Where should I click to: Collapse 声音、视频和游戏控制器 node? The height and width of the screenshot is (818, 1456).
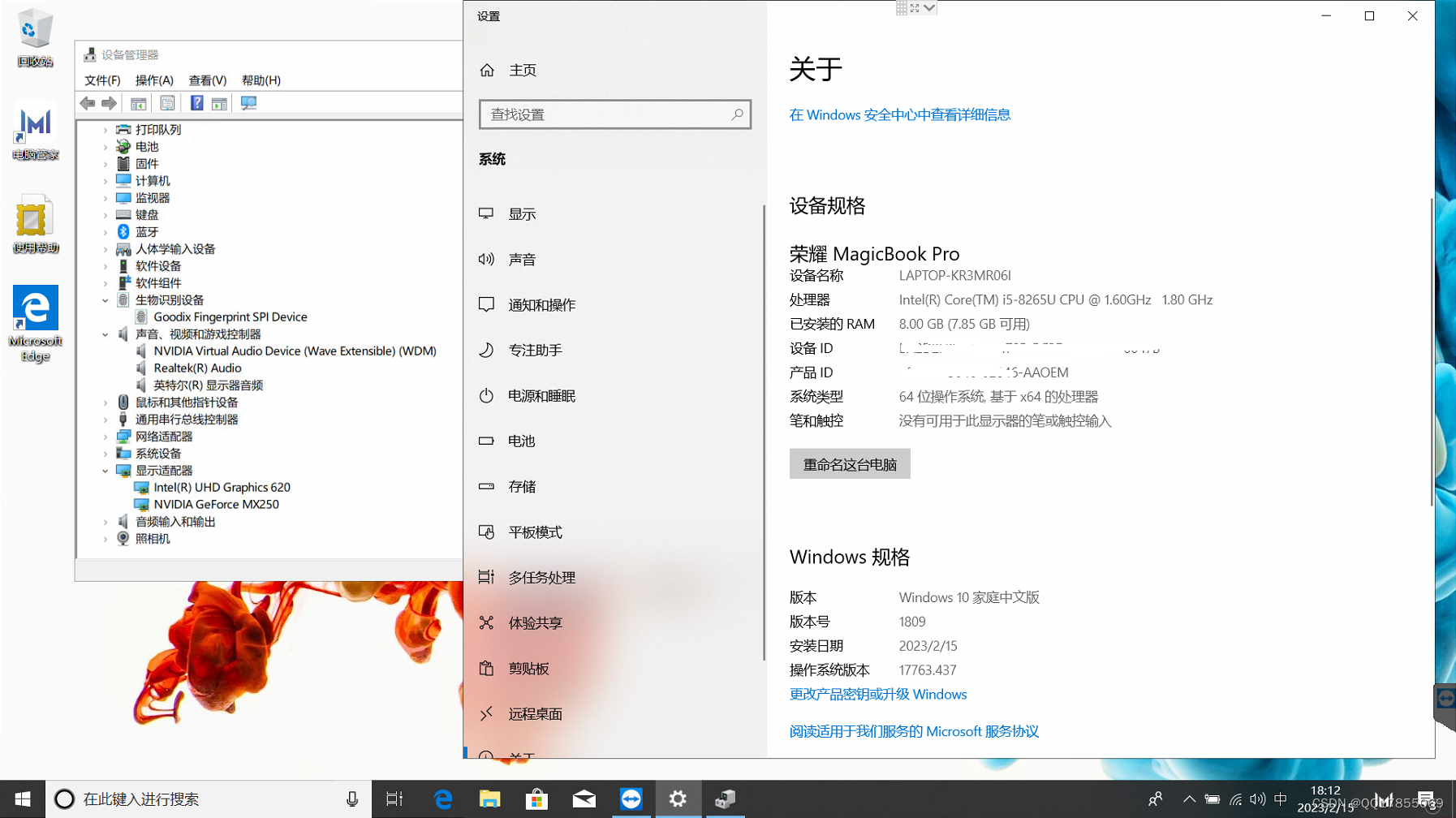click(x=106, y=334)
